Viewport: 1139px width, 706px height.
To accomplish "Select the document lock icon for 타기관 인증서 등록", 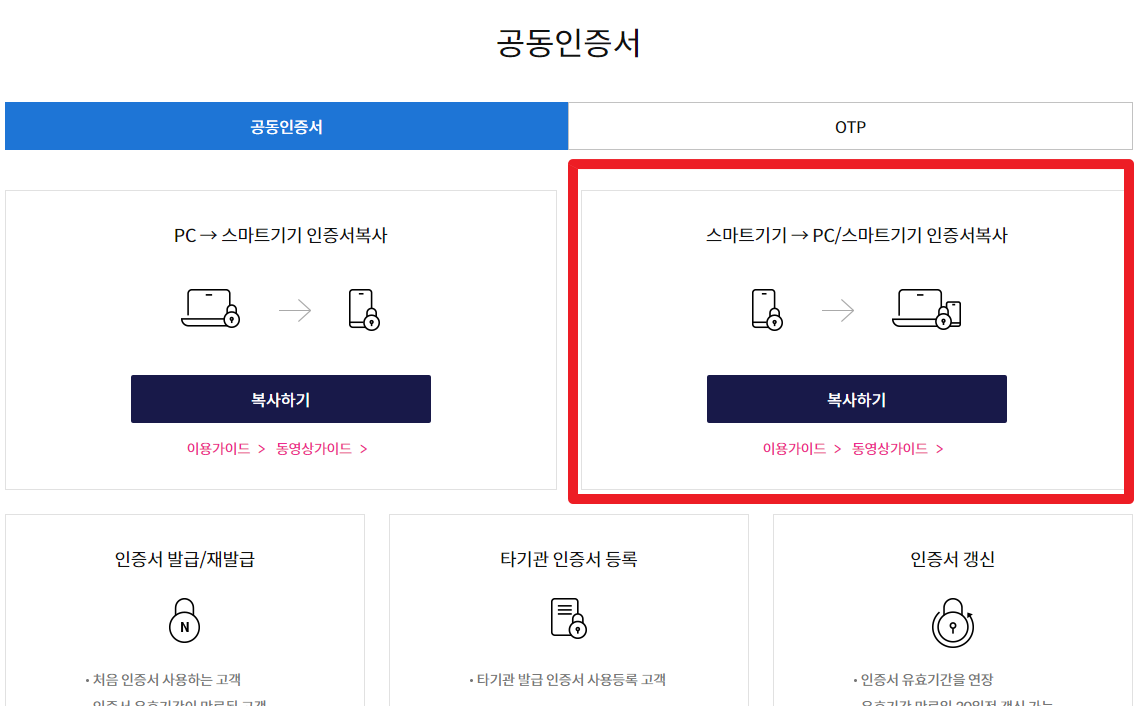I will point(568,619).
